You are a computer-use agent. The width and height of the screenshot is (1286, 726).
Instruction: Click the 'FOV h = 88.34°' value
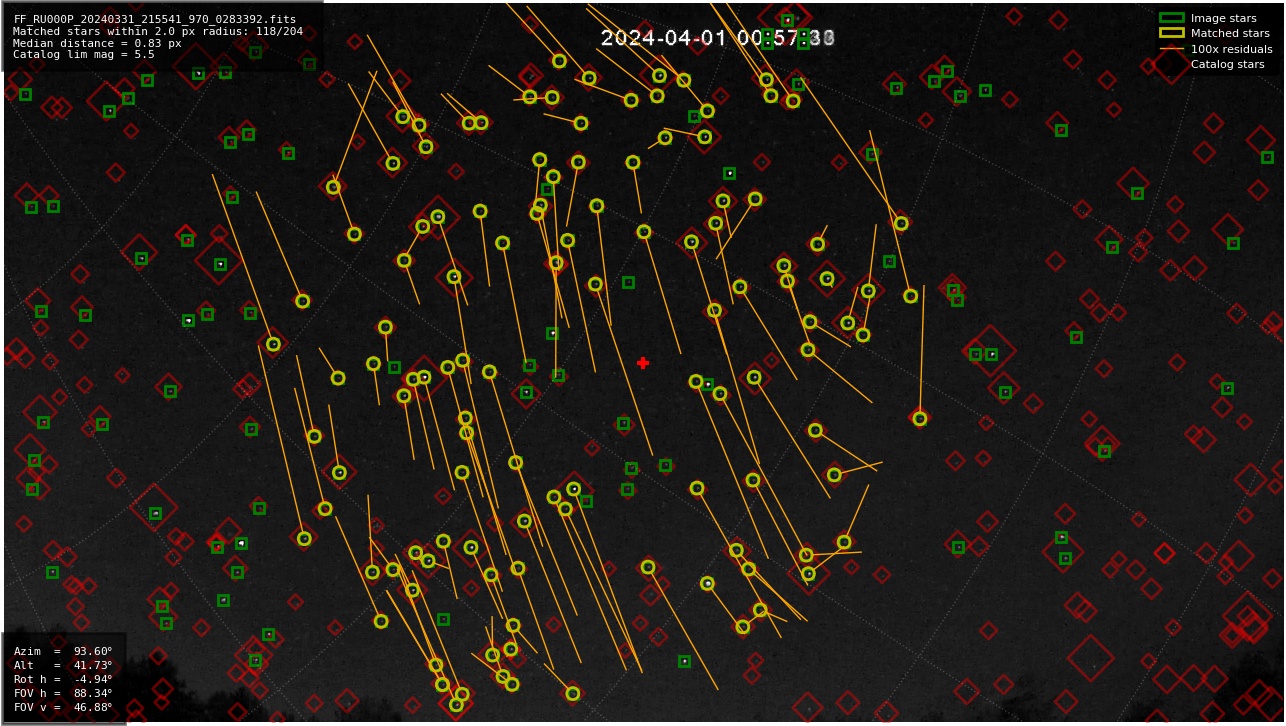point(63,693)
